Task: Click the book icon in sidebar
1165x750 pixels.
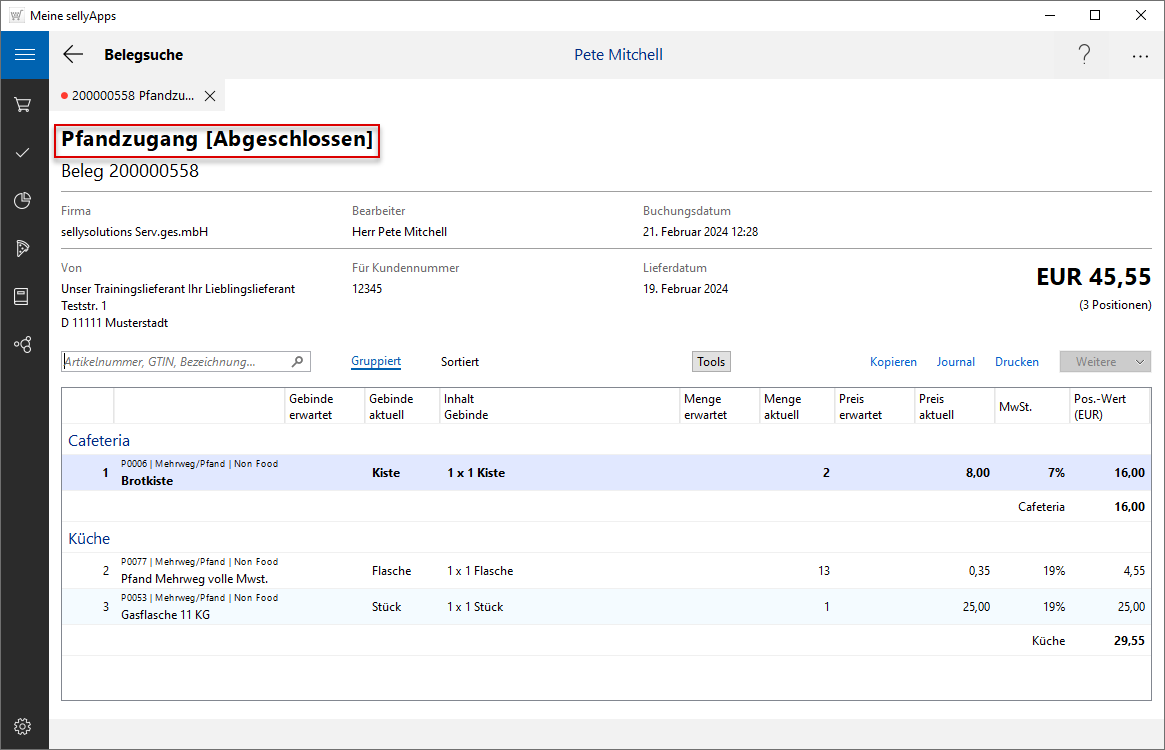Action: 24,296
